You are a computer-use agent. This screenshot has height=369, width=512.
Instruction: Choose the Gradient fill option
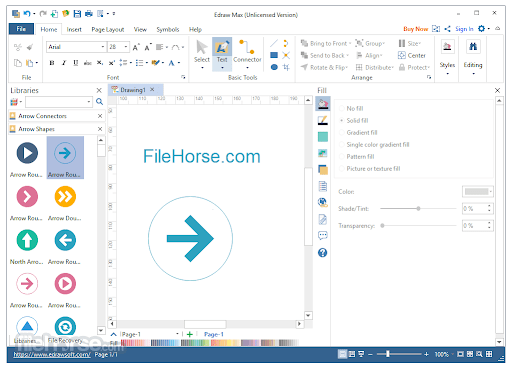(x=358, y=132)
